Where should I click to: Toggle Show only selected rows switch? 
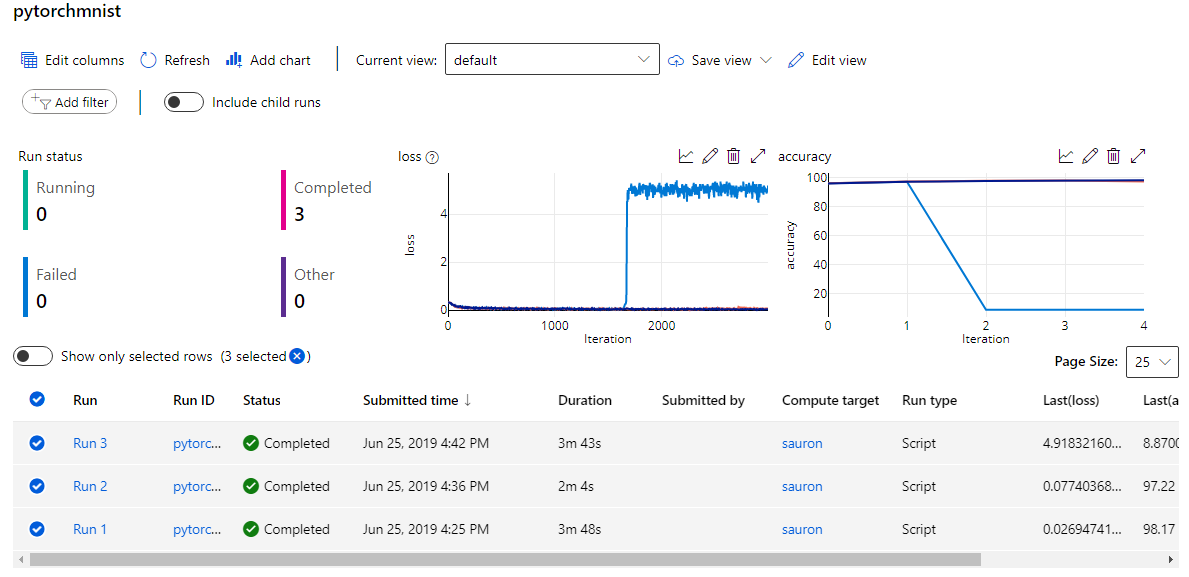[x=33, y=356]
